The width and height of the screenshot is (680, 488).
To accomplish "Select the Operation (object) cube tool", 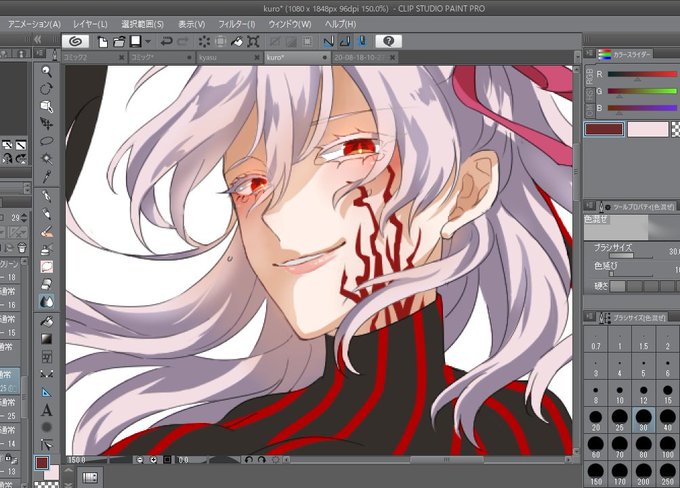I will click(46, 106).
